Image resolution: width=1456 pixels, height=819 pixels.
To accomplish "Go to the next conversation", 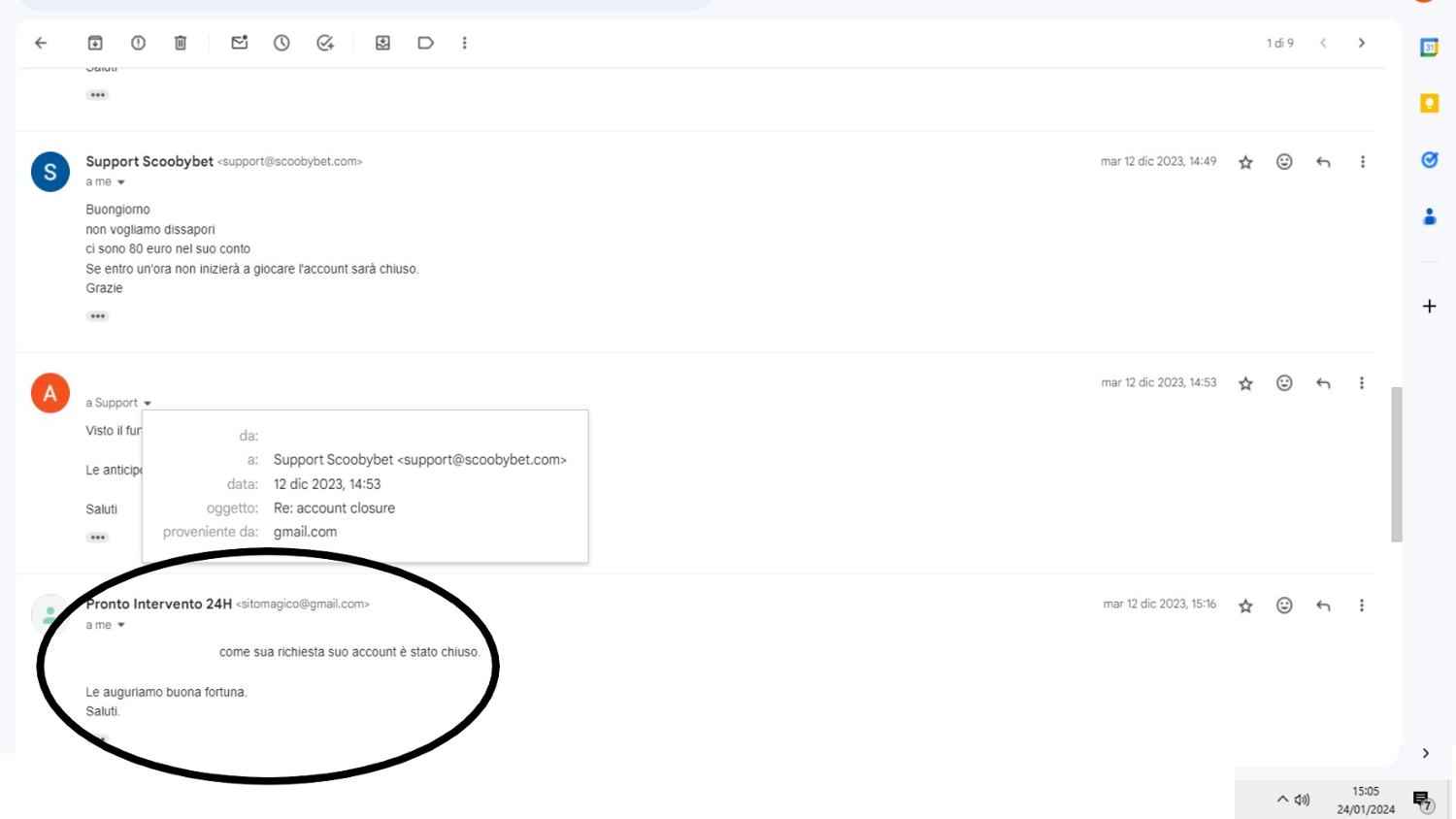I will click(1361, 43).
